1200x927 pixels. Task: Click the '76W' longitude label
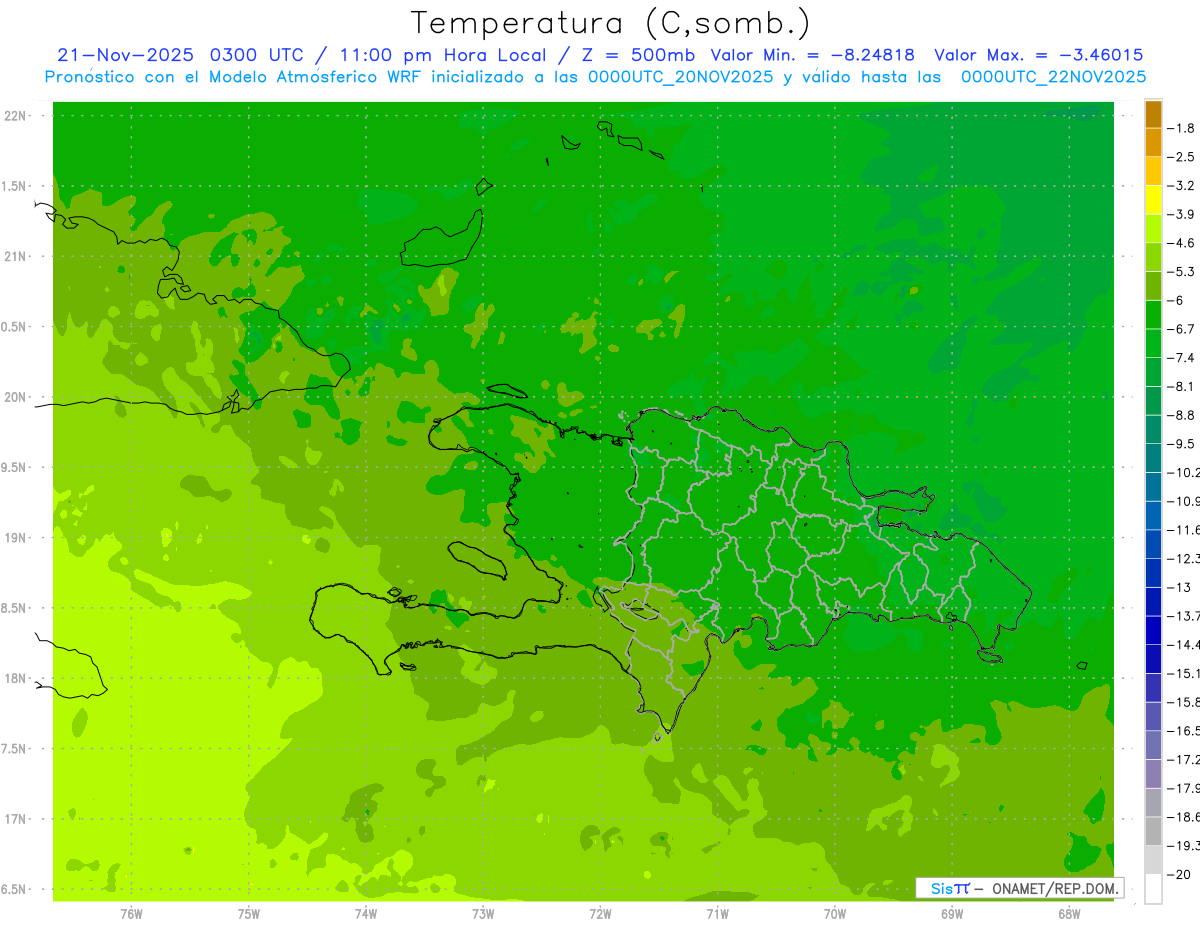click(131, 914)
